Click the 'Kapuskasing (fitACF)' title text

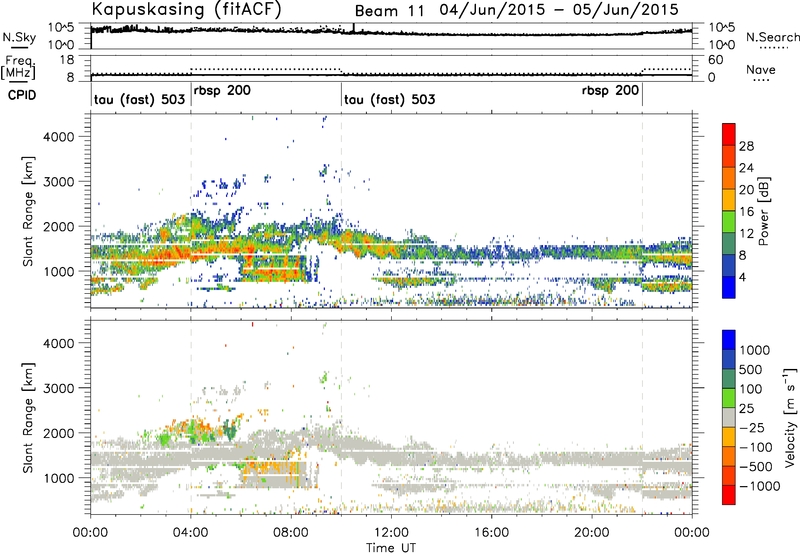click(186, 9)
